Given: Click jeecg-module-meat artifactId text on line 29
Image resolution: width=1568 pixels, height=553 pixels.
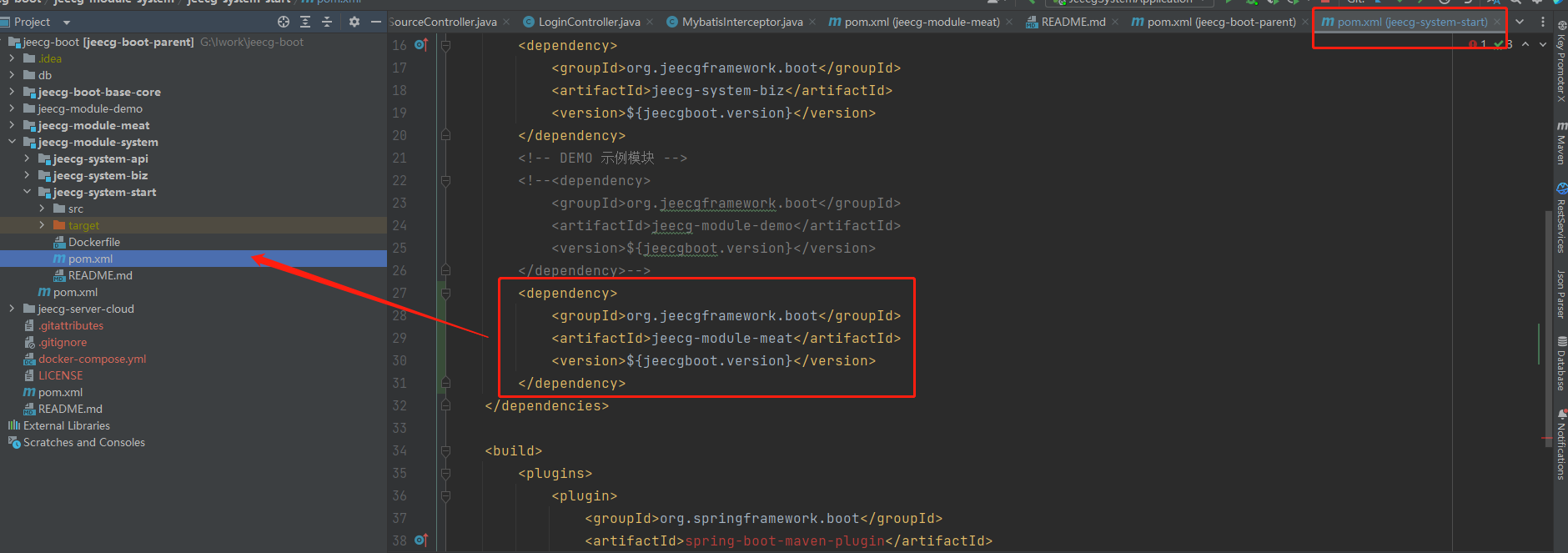Looking at the screenshot, I should 722,339.
